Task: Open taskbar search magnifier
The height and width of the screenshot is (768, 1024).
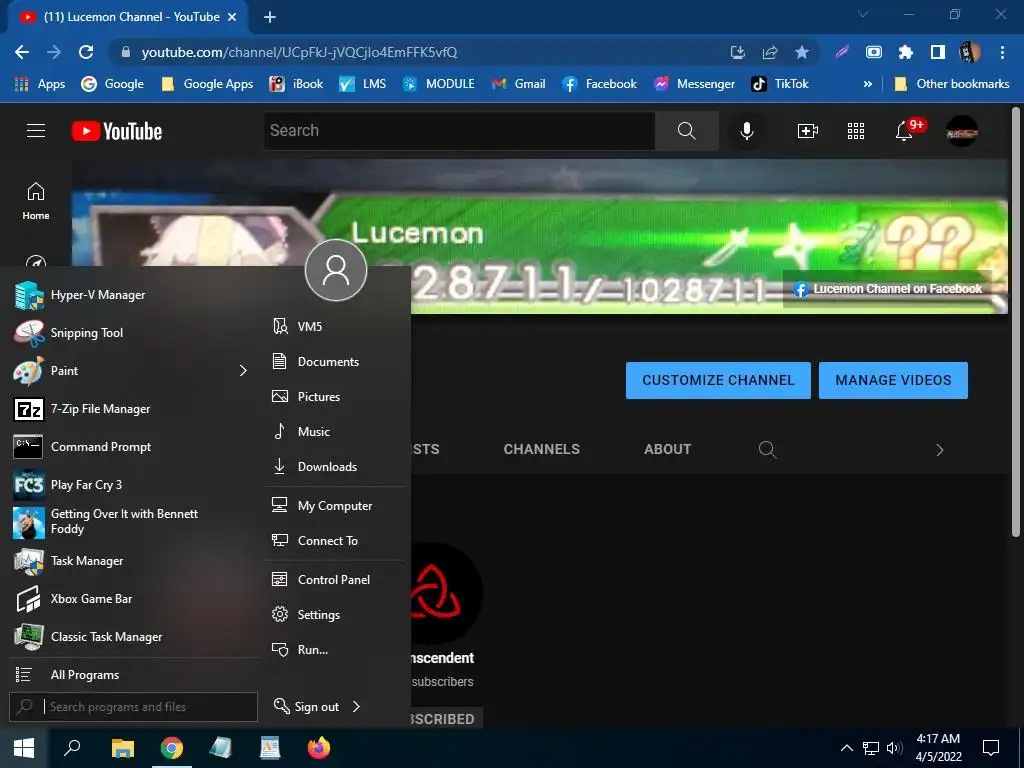Action: click(72, 748)
